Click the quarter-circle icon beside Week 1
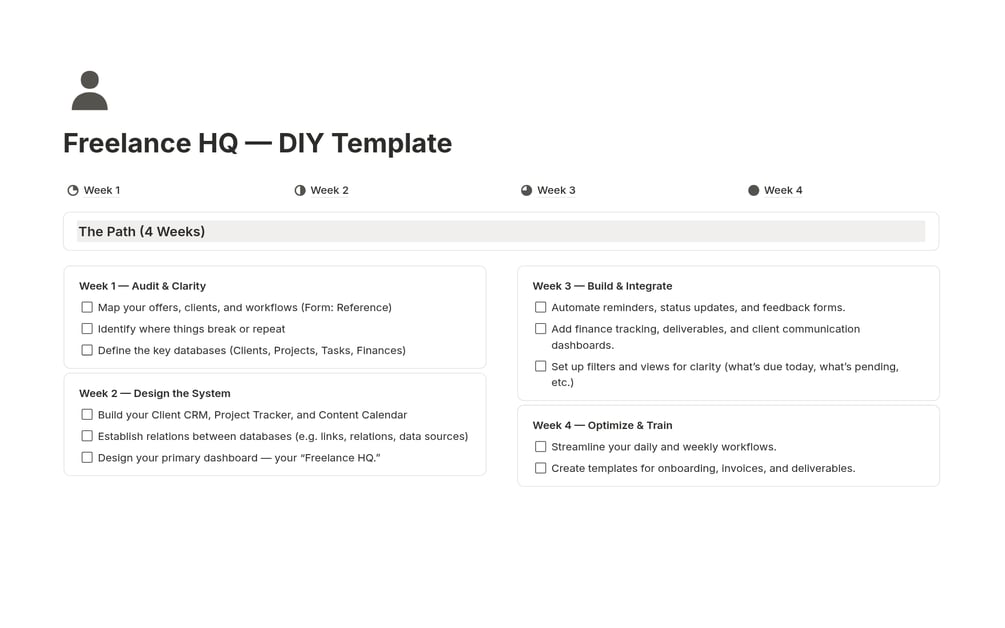 pyautogui.click(x=73, y=190)
